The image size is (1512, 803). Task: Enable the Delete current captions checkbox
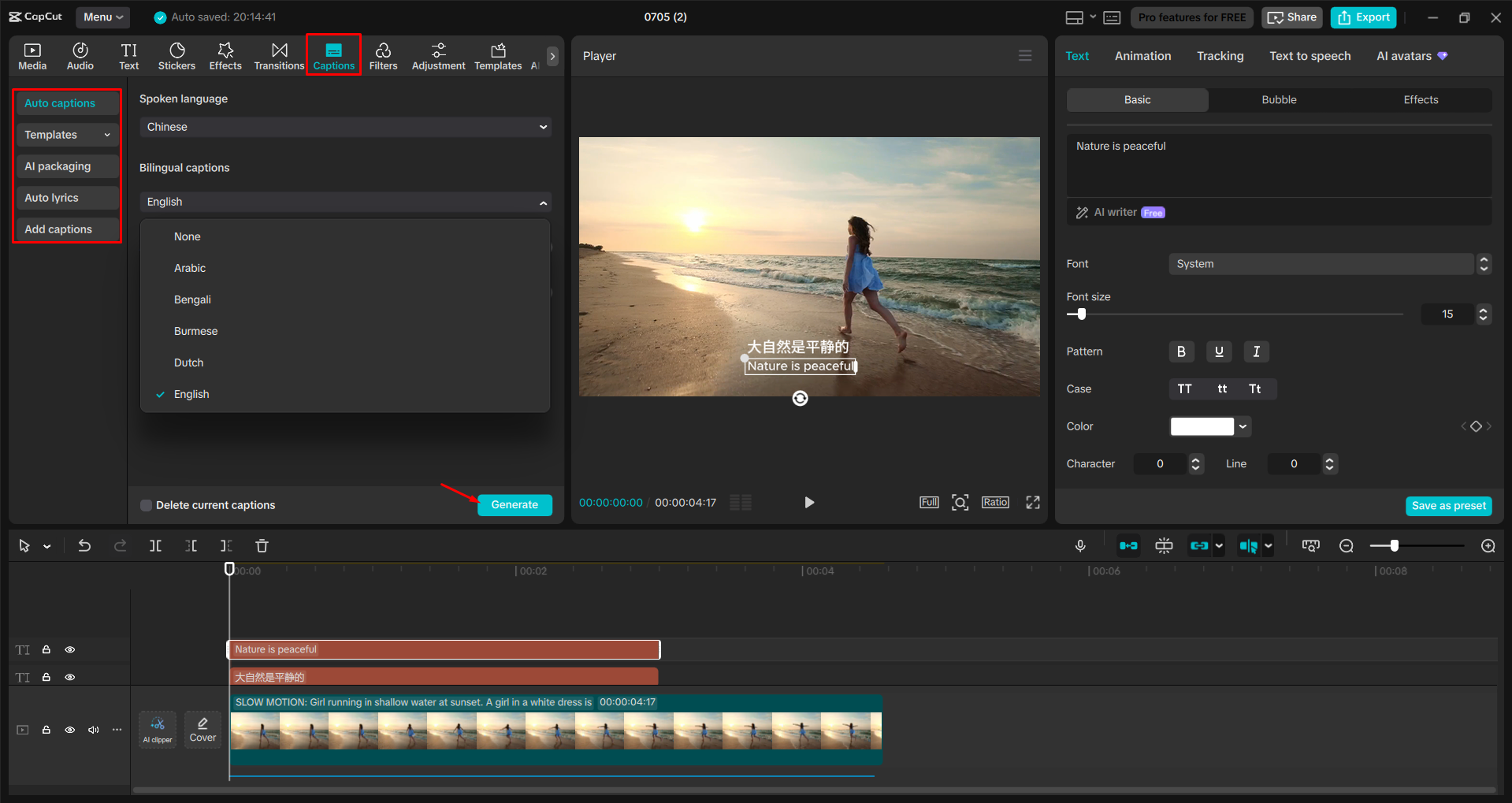coord(146,504)
